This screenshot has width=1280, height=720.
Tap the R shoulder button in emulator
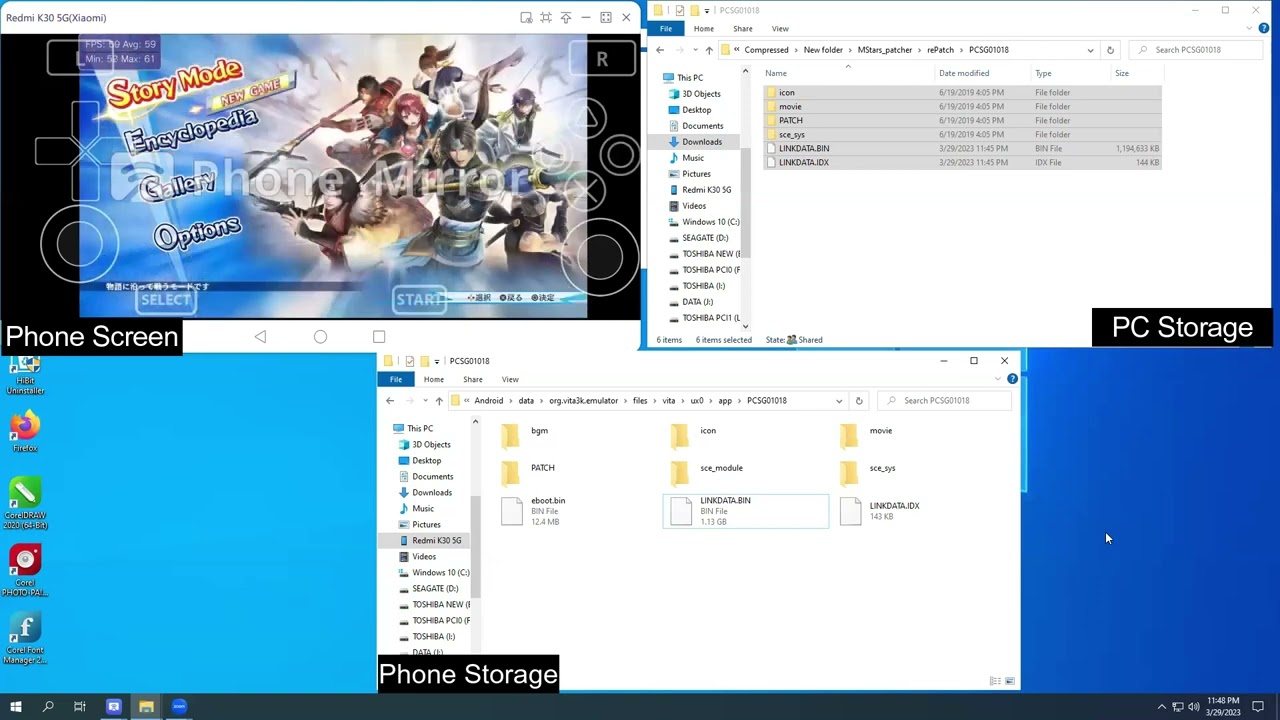602,59
